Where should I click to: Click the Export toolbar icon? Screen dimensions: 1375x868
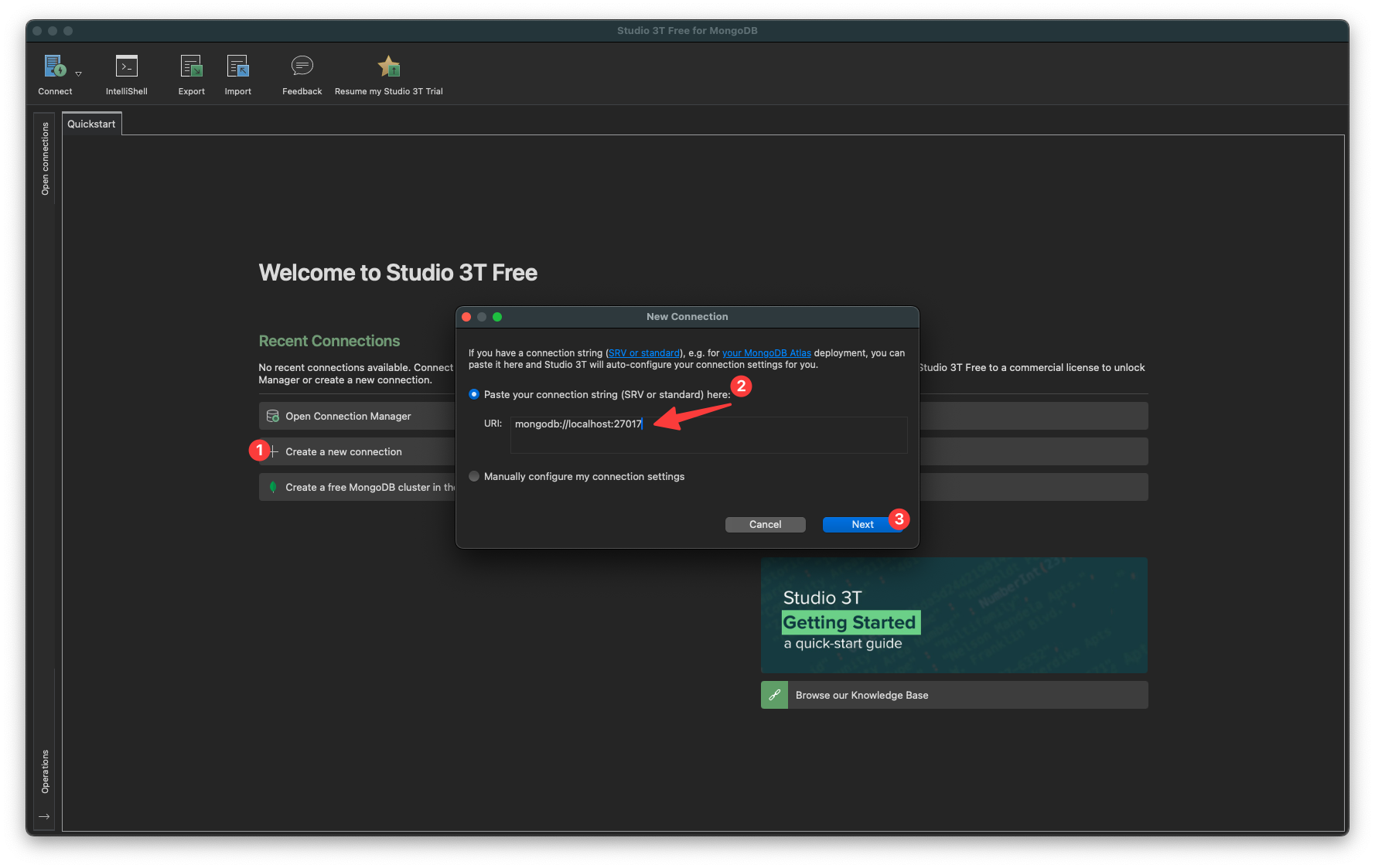pos(191,66)
